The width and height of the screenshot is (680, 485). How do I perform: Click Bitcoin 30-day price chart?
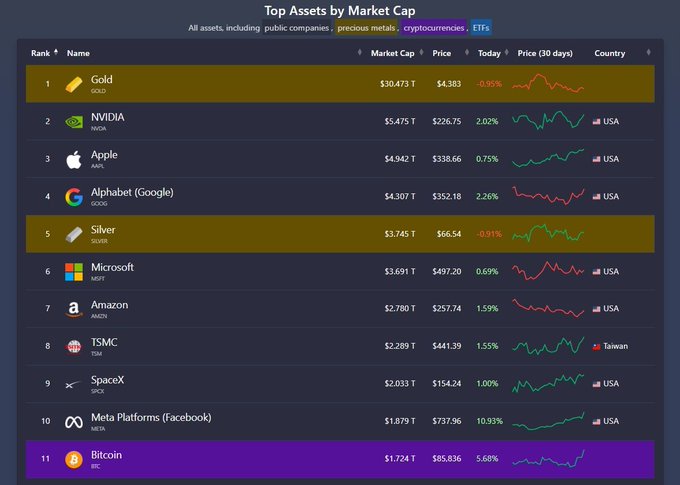point(548,459)
